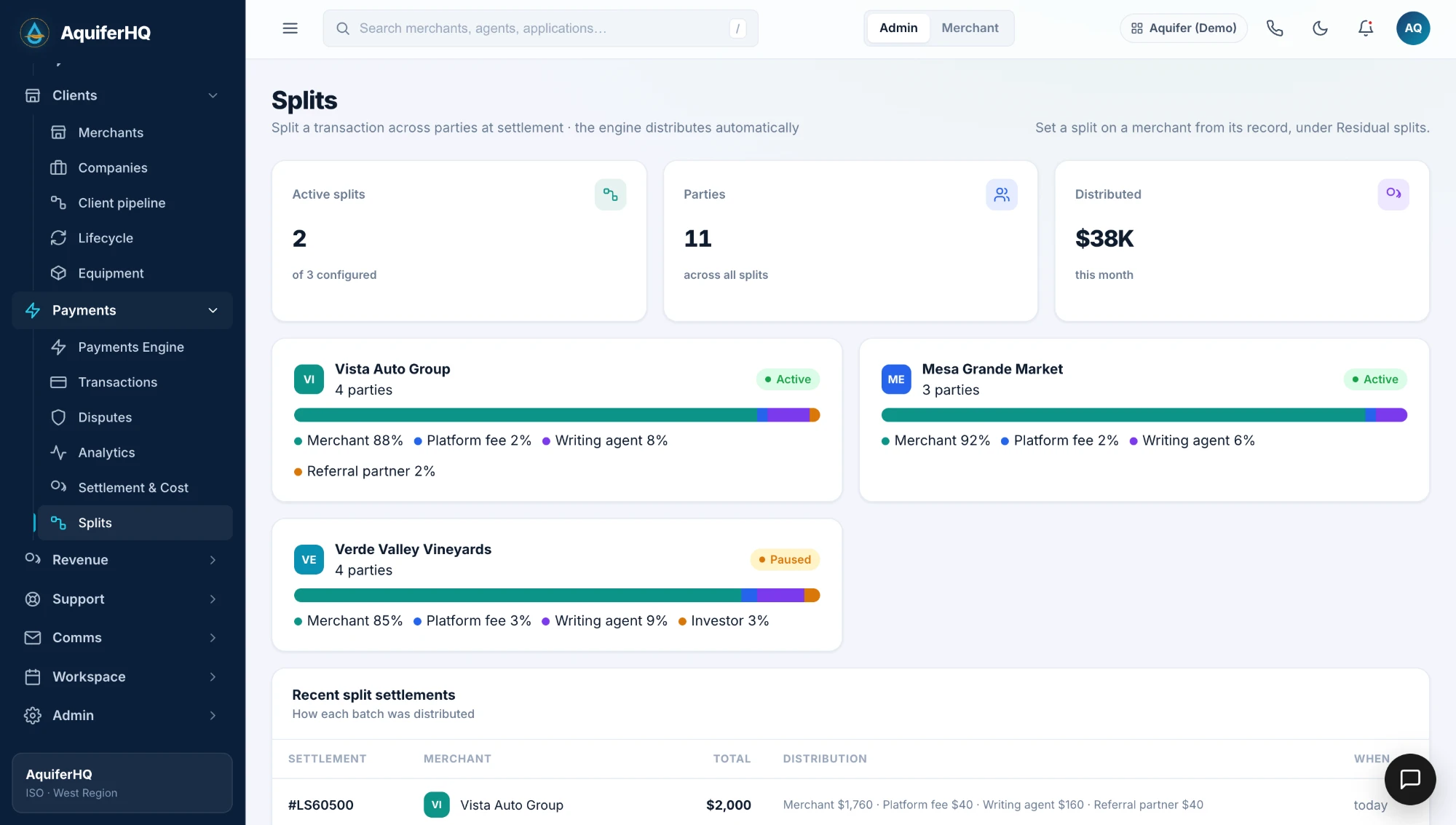This screenshot has width=1456, height=825.
Task: Click the Active splits card icon
Action: pyautogui.click(x=610, y=194)
